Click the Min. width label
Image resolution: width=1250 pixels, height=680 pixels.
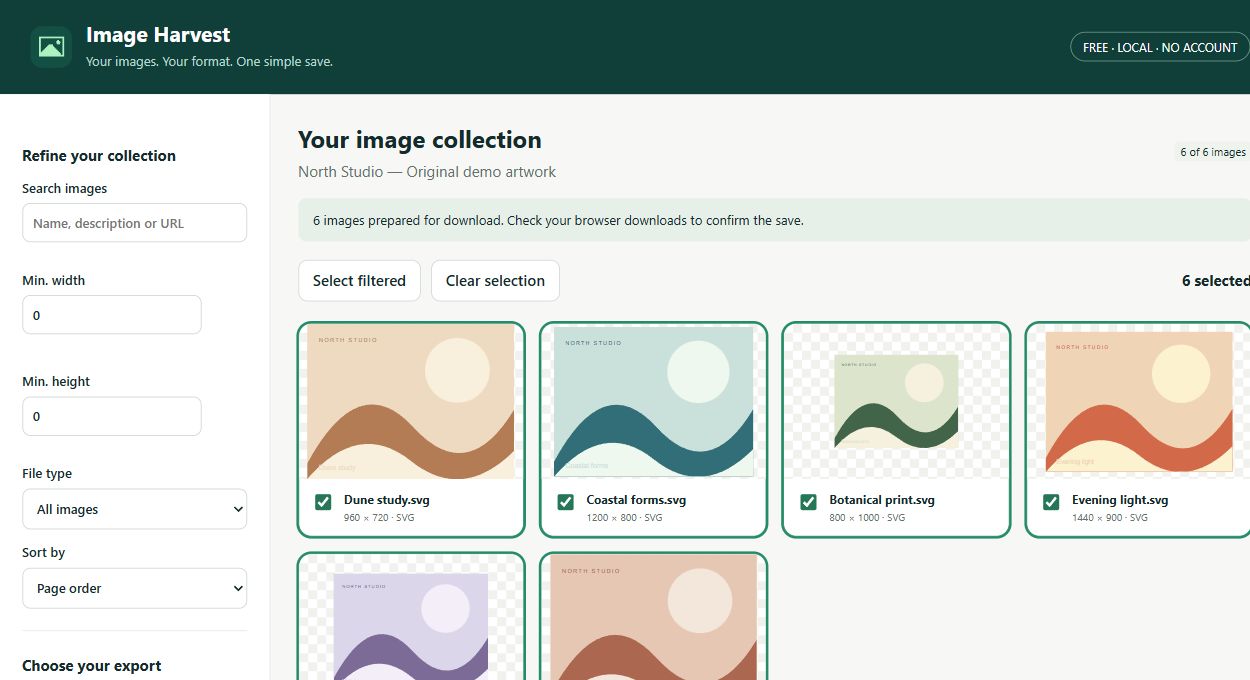54,280
